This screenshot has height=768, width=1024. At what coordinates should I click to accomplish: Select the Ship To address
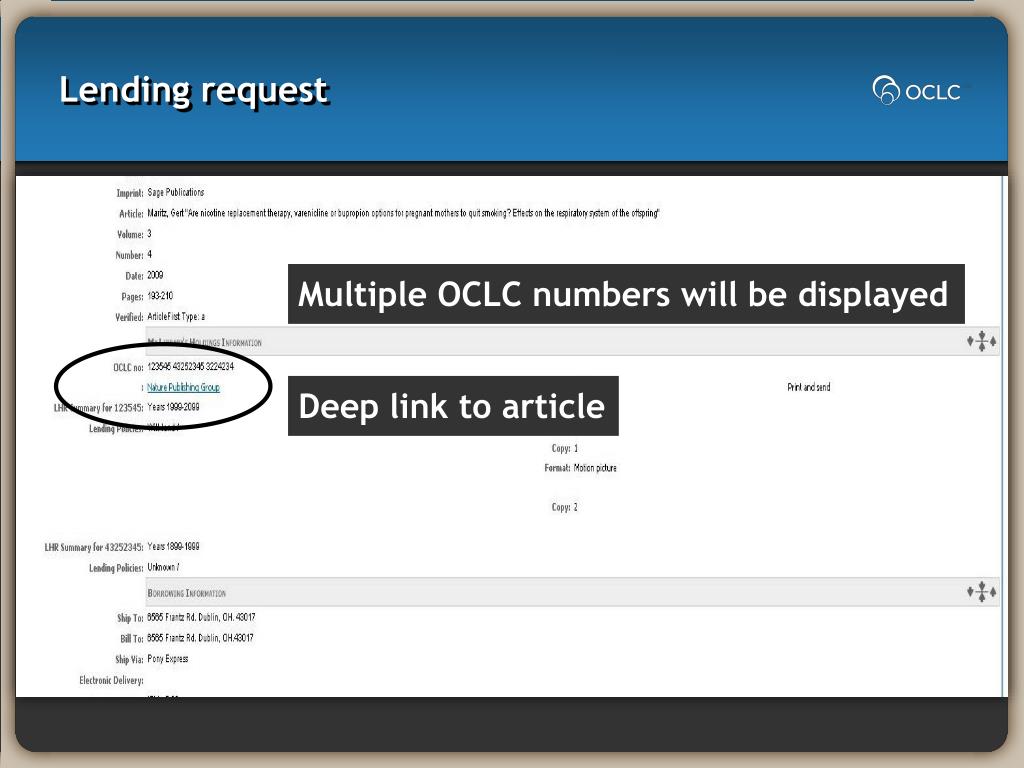201,617
